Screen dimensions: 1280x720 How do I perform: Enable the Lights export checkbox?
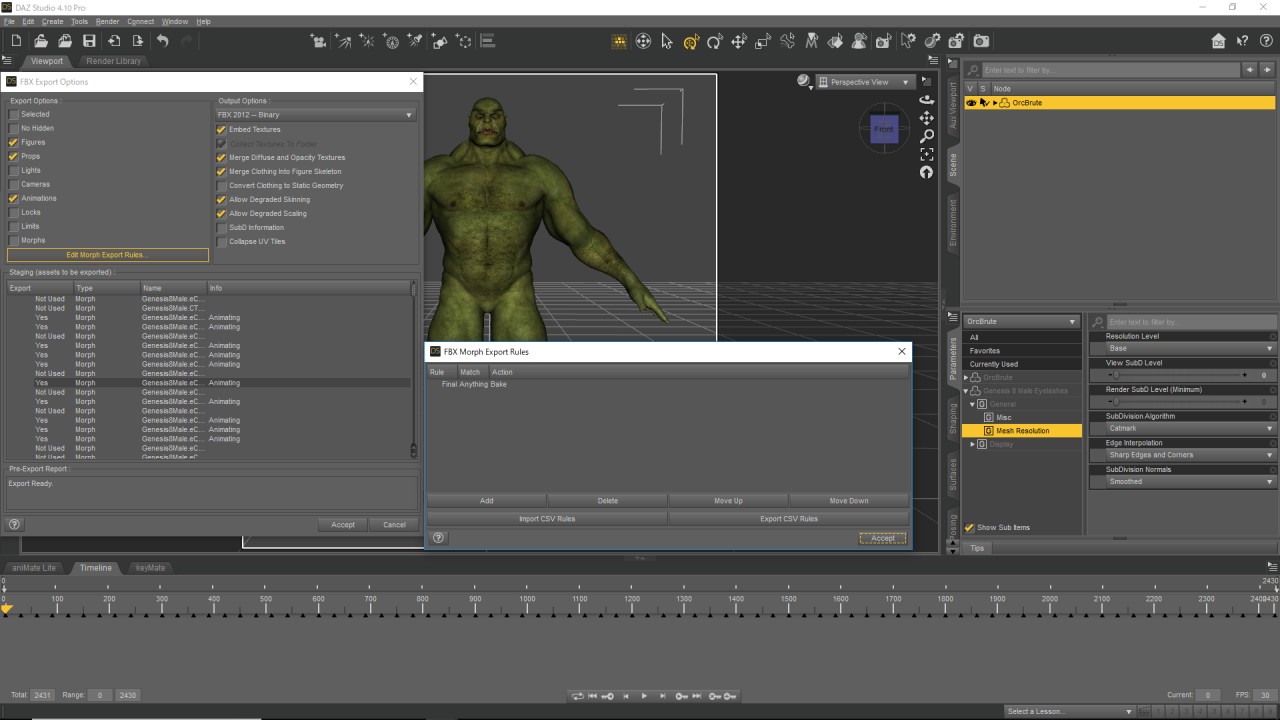(x=14, y=170)
